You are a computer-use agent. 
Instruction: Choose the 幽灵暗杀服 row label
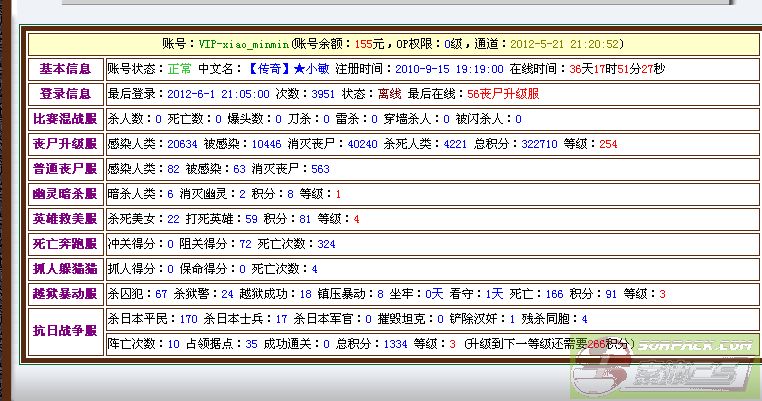coord(64,194)
